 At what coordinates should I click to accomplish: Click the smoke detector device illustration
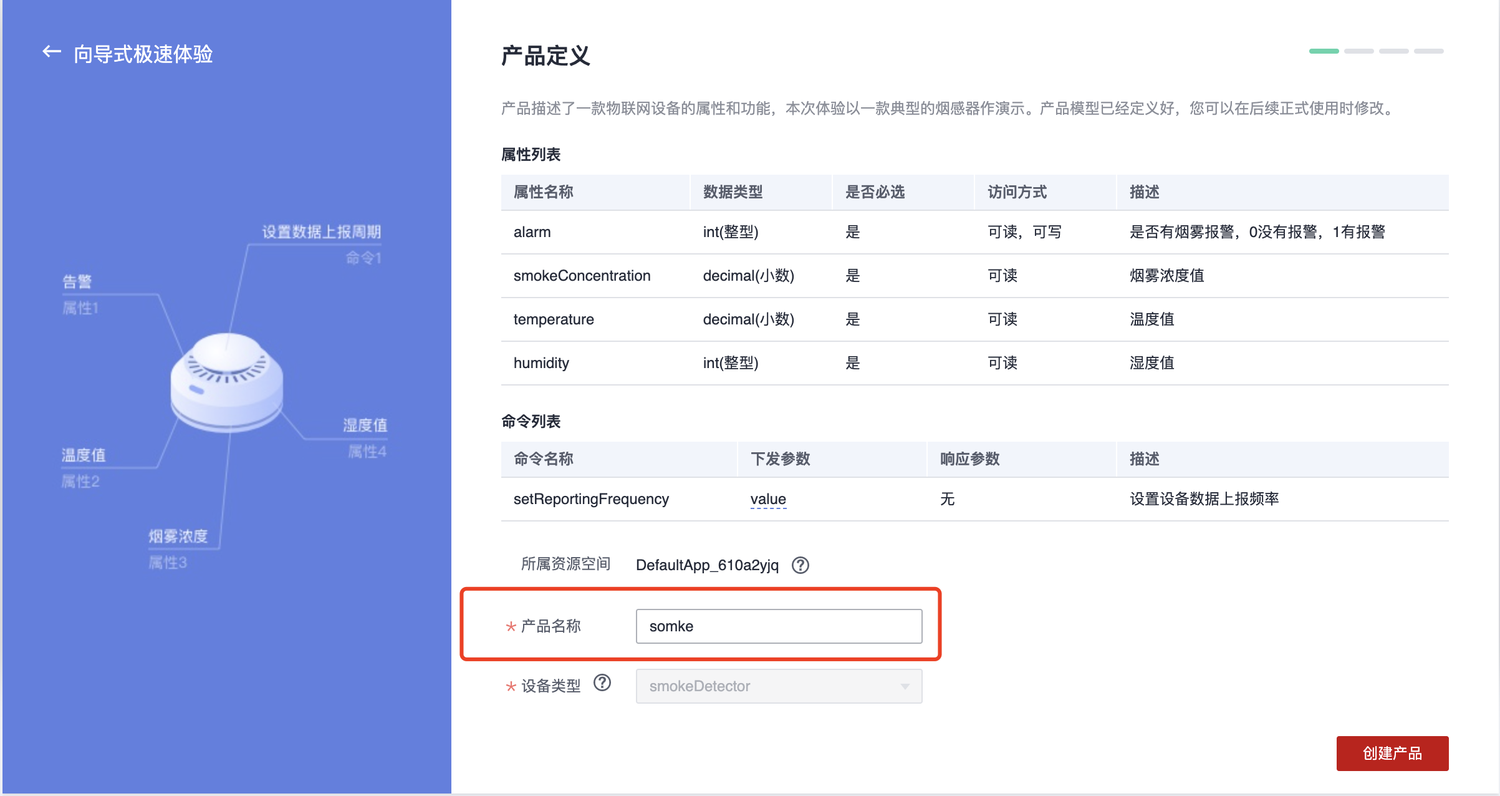click(x=226, y=382)
